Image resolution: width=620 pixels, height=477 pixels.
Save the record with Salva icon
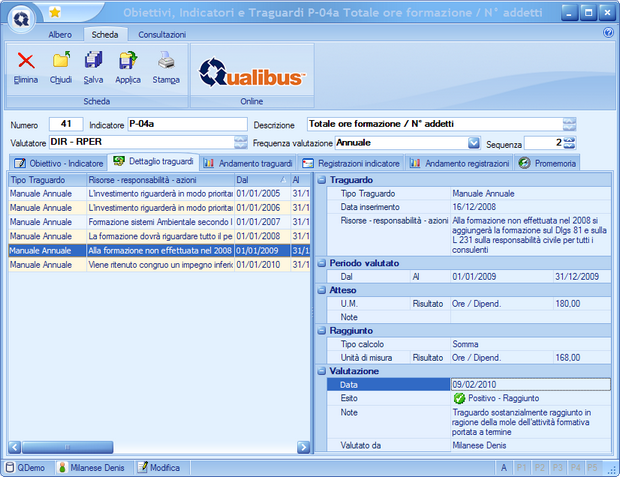93,64
